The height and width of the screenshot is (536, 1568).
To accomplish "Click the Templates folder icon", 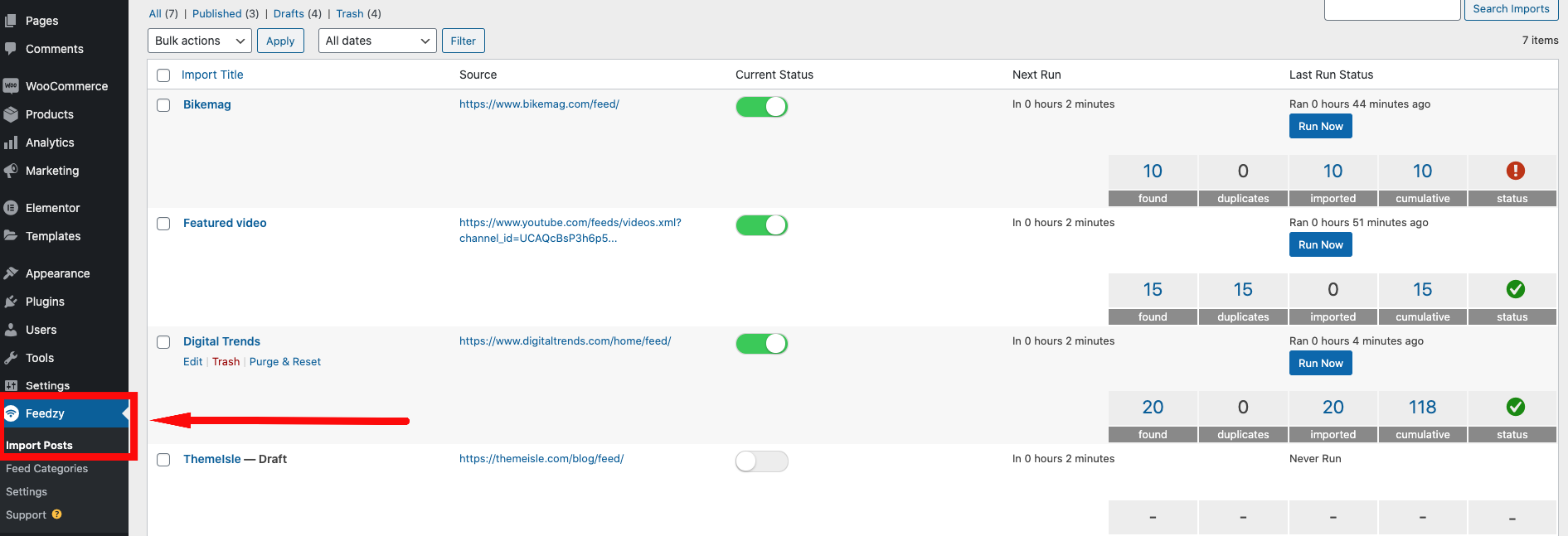I will [x=11, y=236].
